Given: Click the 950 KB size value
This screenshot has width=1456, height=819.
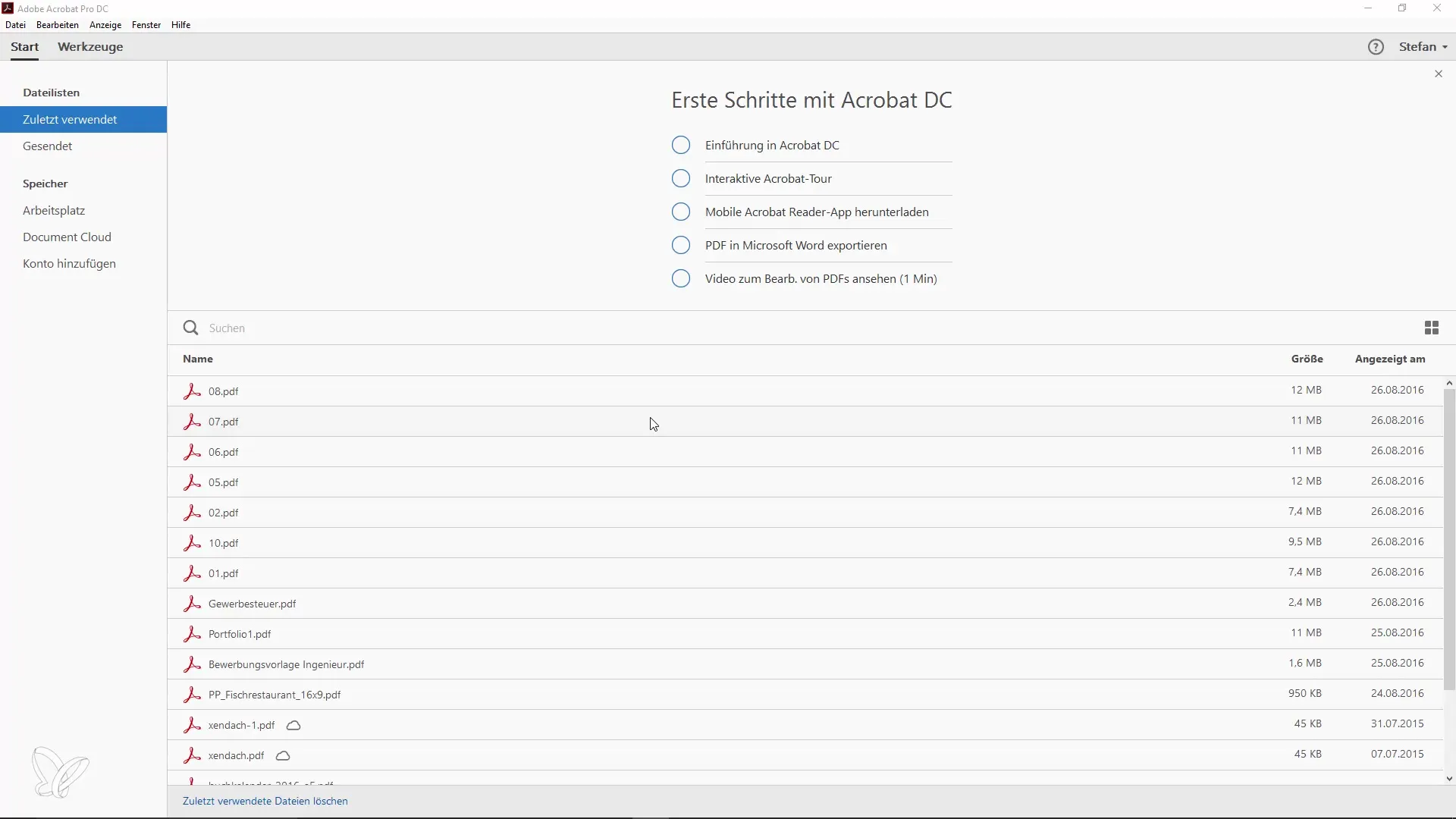Looking at the screenshot, I should coord(1304,693).
